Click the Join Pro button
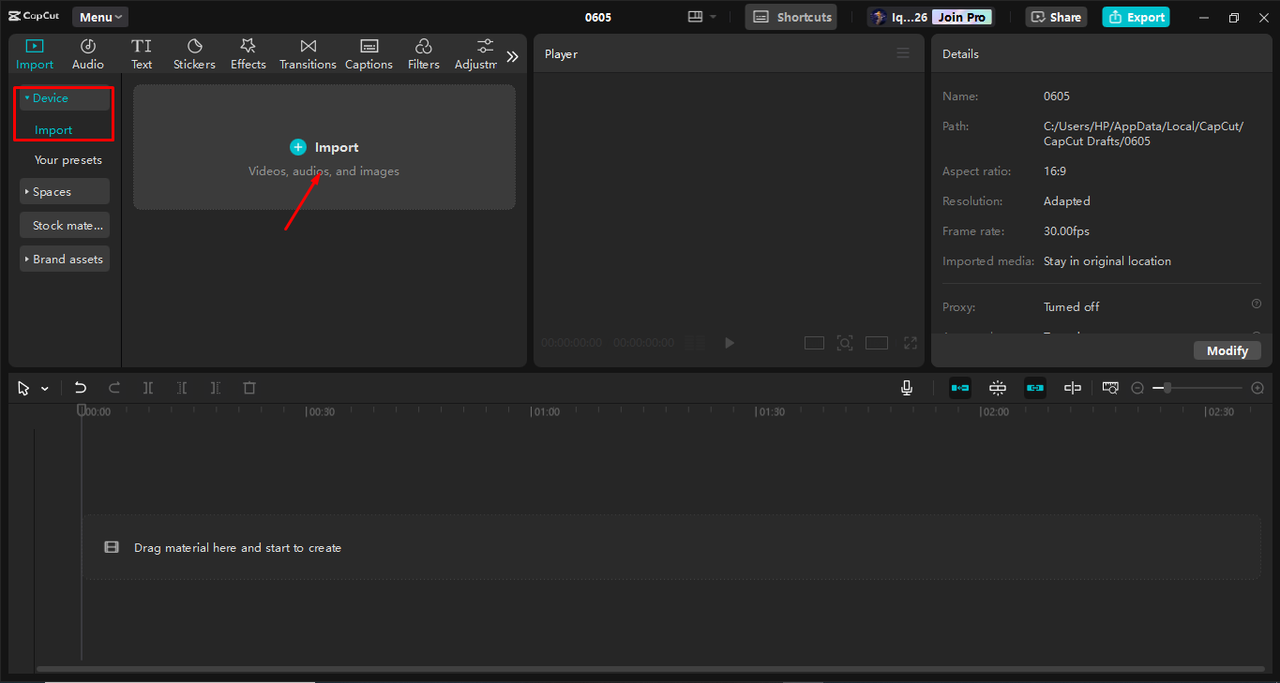 point(962,17)
